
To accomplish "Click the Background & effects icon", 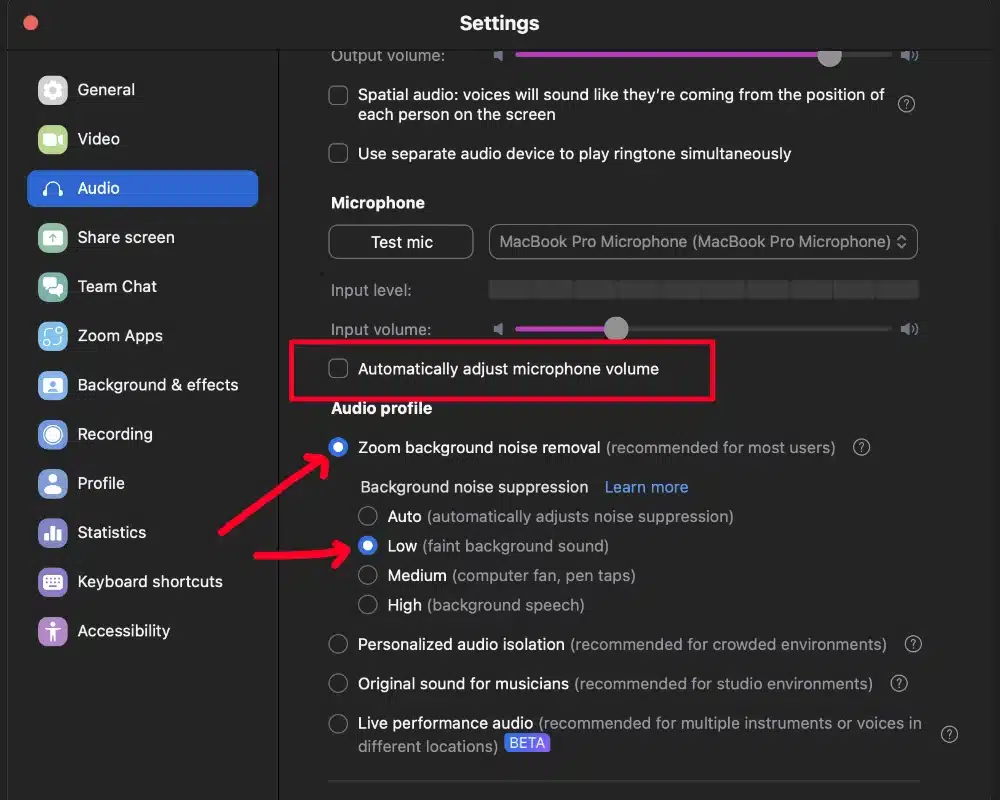I will [52, 385].
